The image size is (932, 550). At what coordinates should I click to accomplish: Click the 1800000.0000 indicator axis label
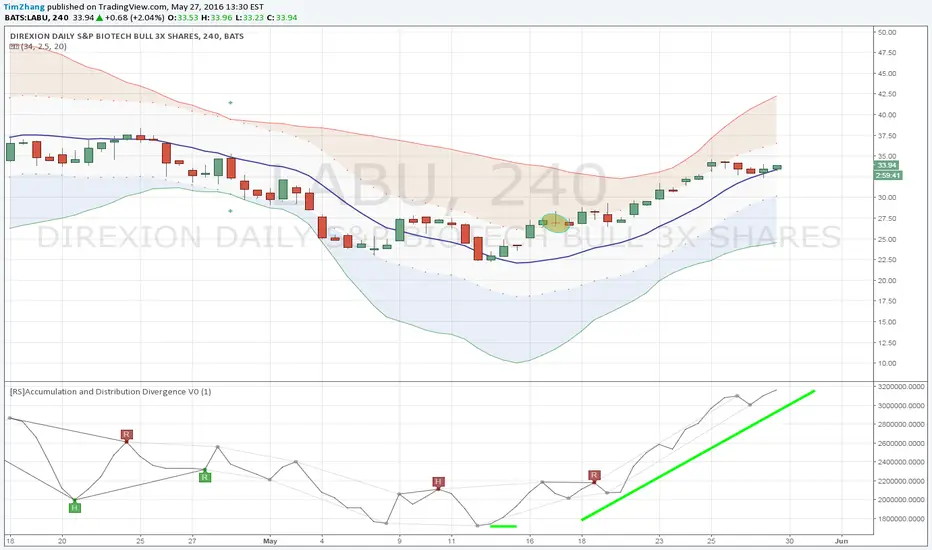(x=900, y=519)
